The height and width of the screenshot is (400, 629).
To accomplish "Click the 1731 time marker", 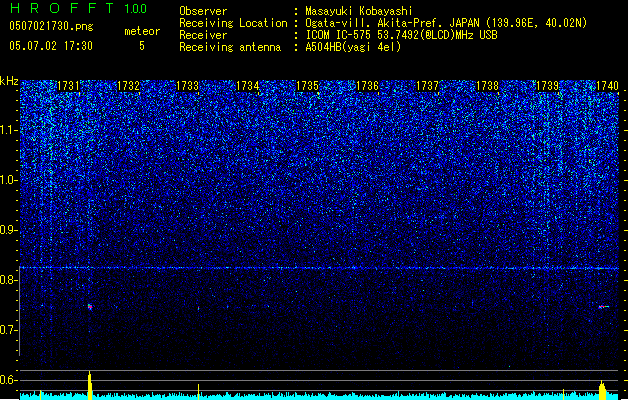I will pos(68,86).
